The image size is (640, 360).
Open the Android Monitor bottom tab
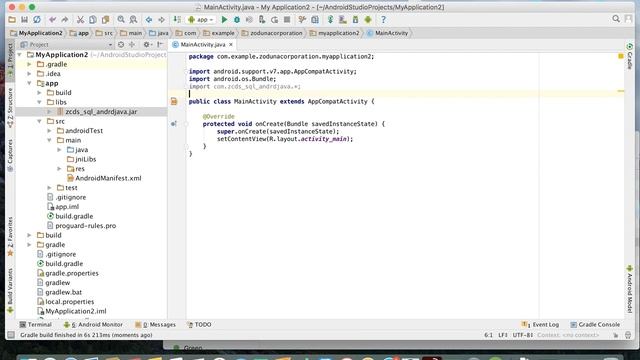93,324
